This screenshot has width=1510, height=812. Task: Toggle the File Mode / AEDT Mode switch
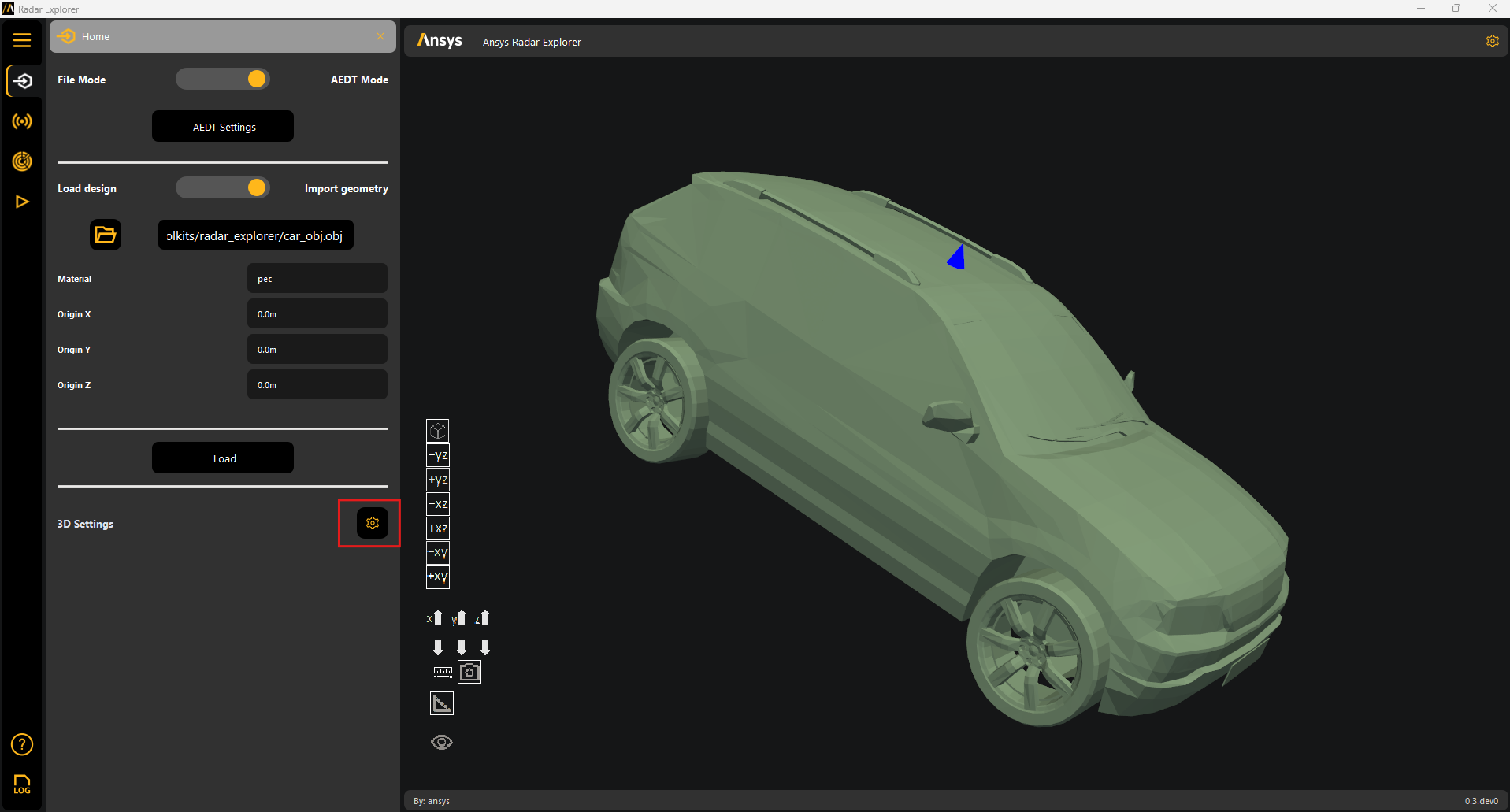(x=223, y=79)
